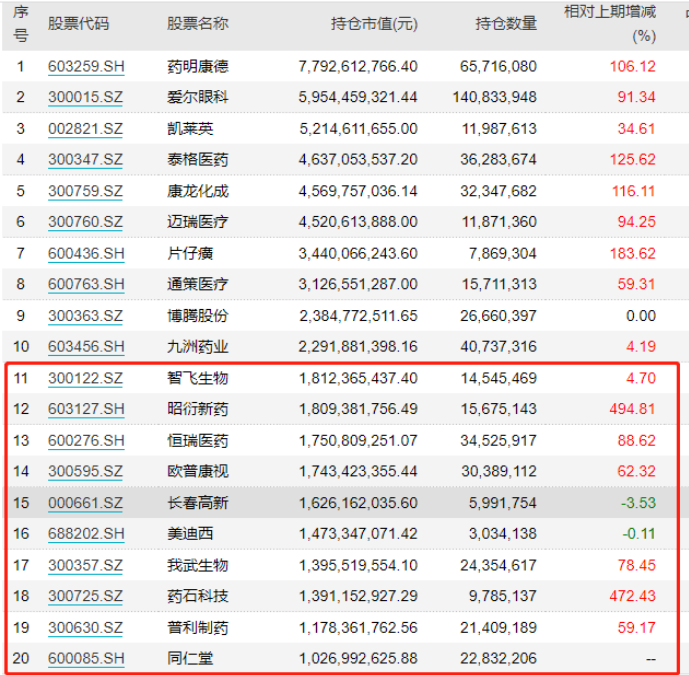Select the highlighted 000661.SZ code link
Screen dimensions: 689x675
(85, 503)
